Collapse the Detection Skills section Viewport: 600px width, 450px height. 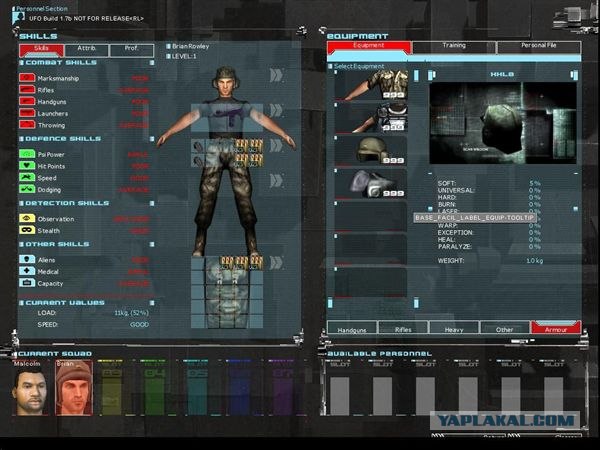click(x=152, y=203)
